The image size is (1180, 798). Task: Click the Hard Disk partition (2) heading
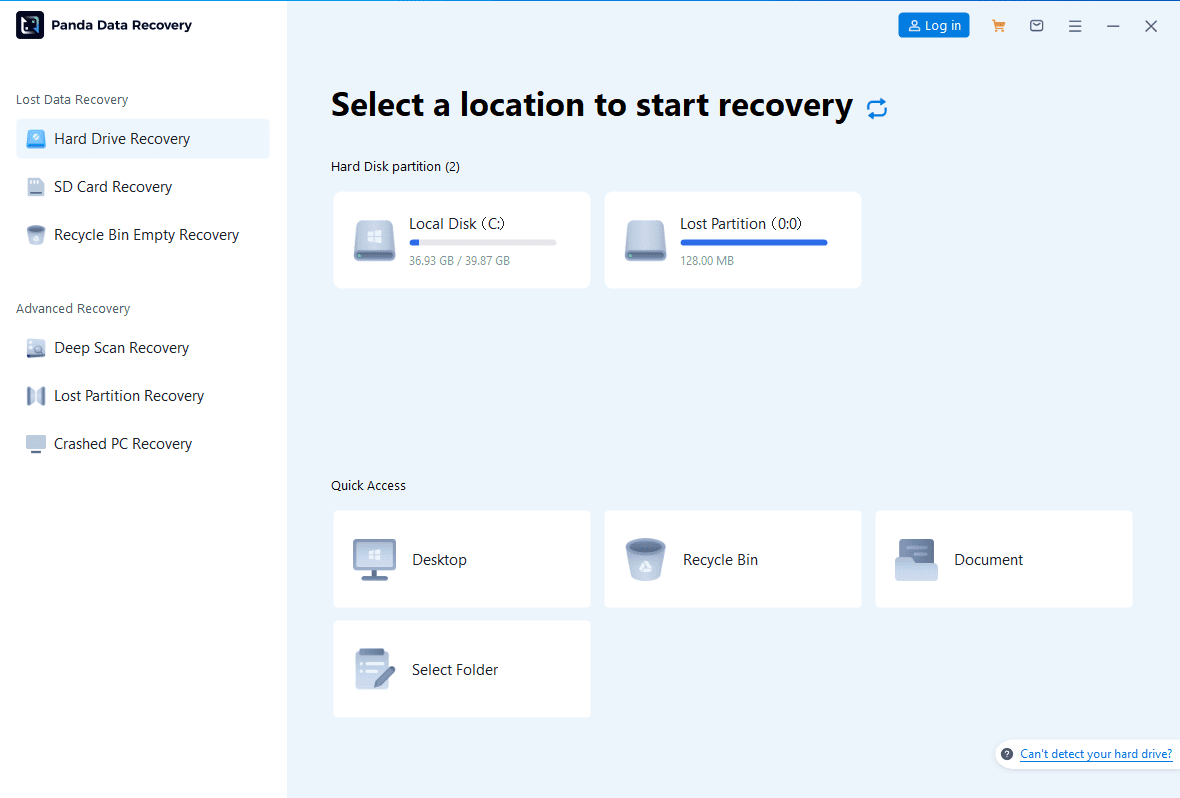(x=395, y=166)
